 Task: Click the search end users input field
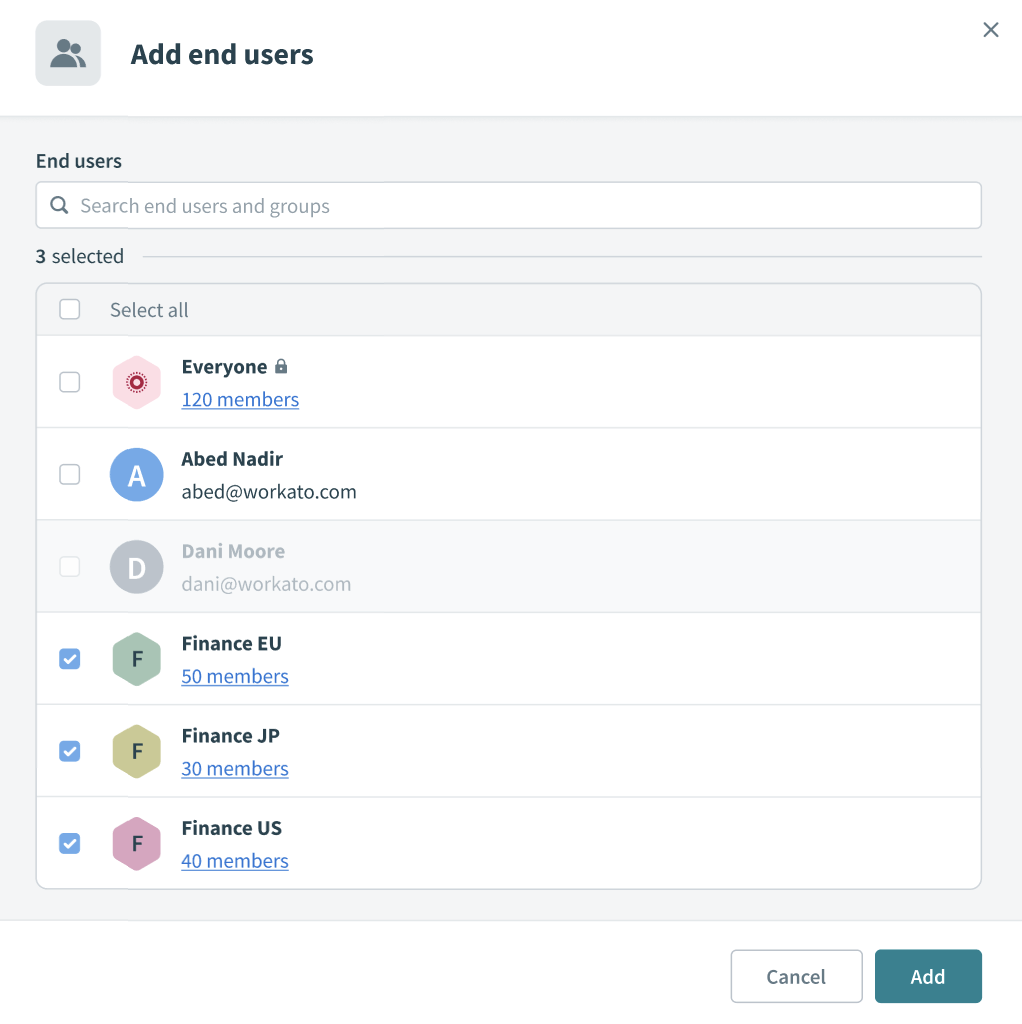pos(400,205)
